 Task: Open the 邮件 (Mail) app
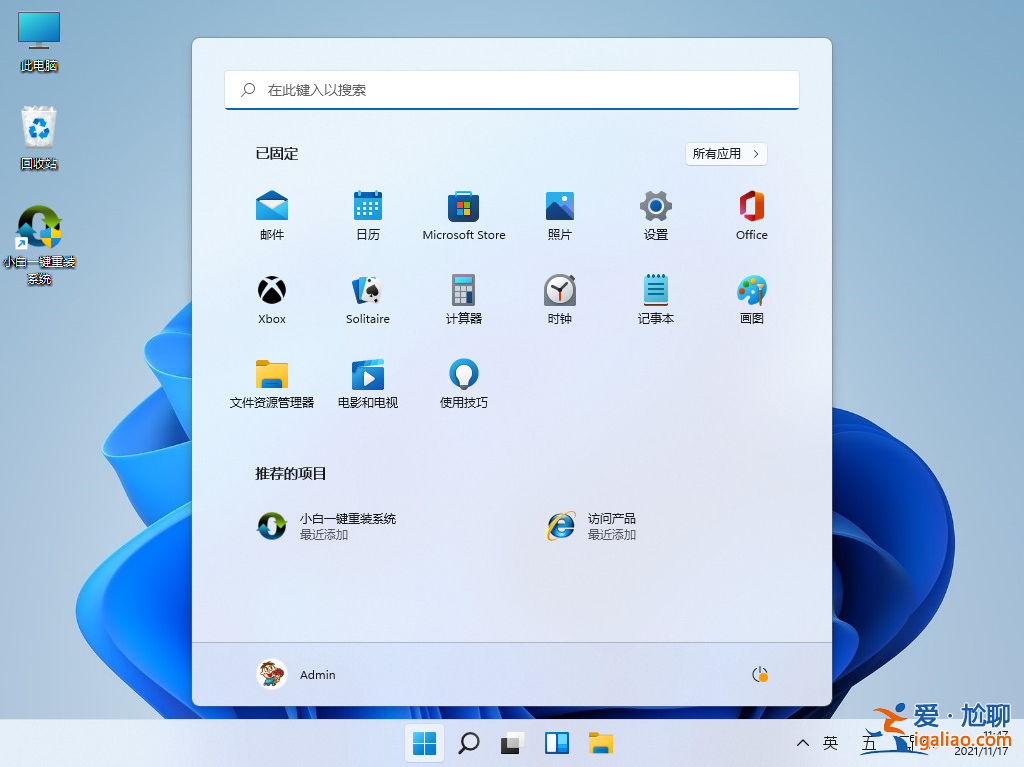[x=271, y=215]
